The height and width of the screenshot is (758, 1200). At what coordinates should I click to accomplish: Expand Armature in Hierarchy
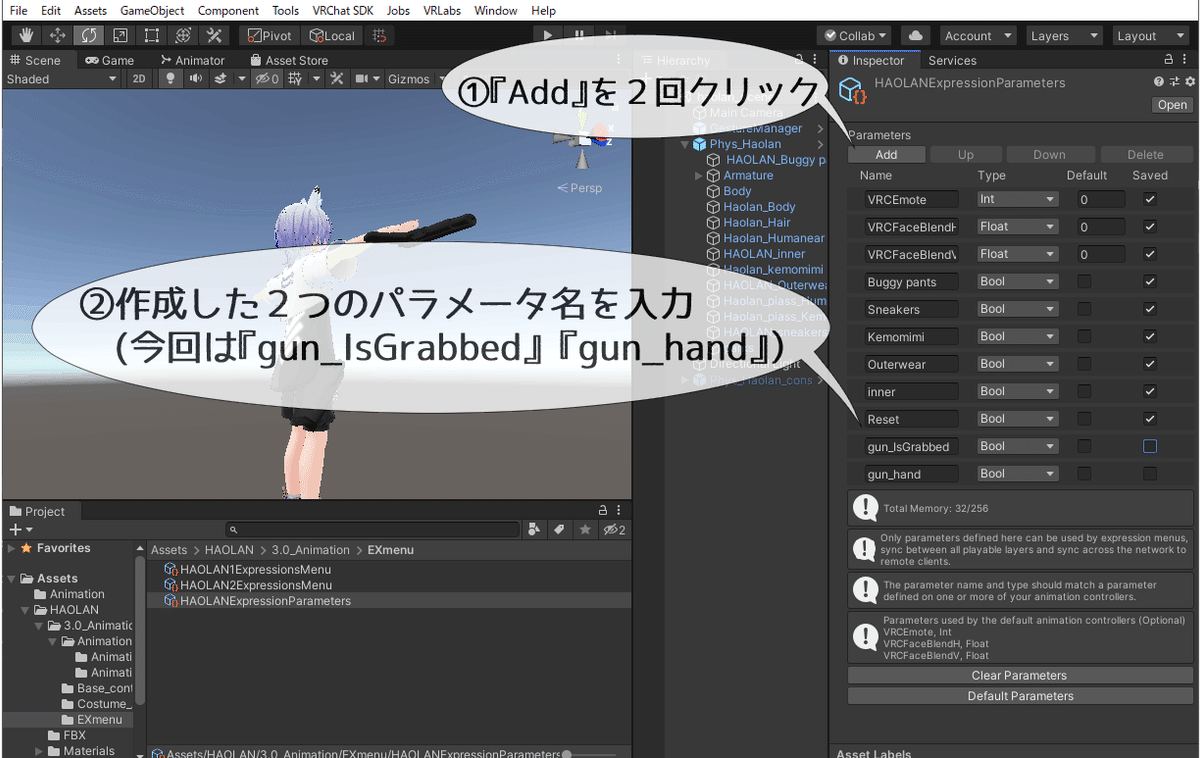pyautogui.click(x=699, y=175)
